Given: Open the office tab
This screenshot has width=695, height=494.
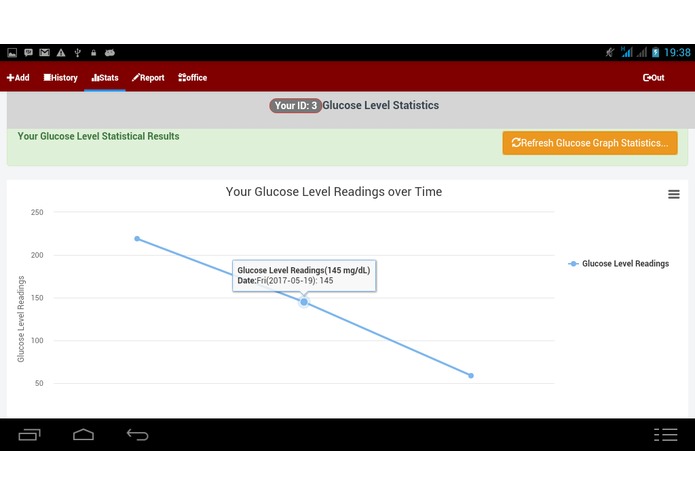Looking at the screenshot, I should coord(192,78).
